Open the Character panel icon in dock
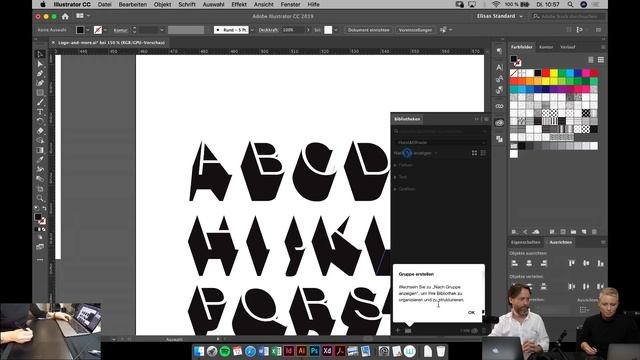 coord(499,67)
